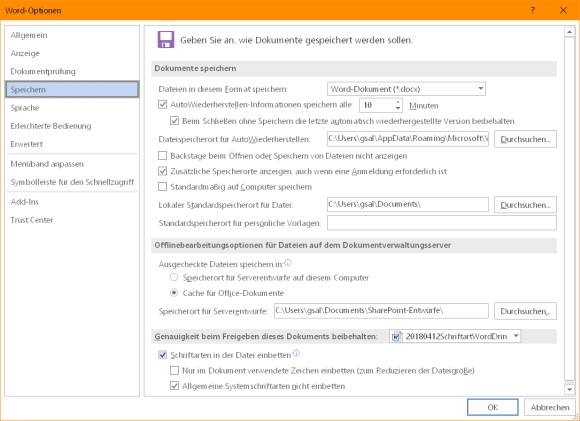The width and height of the screenshot is (580, 421).
Task: Open the Word-Dokument (*.docx) format dropdown
Action: 406,89
